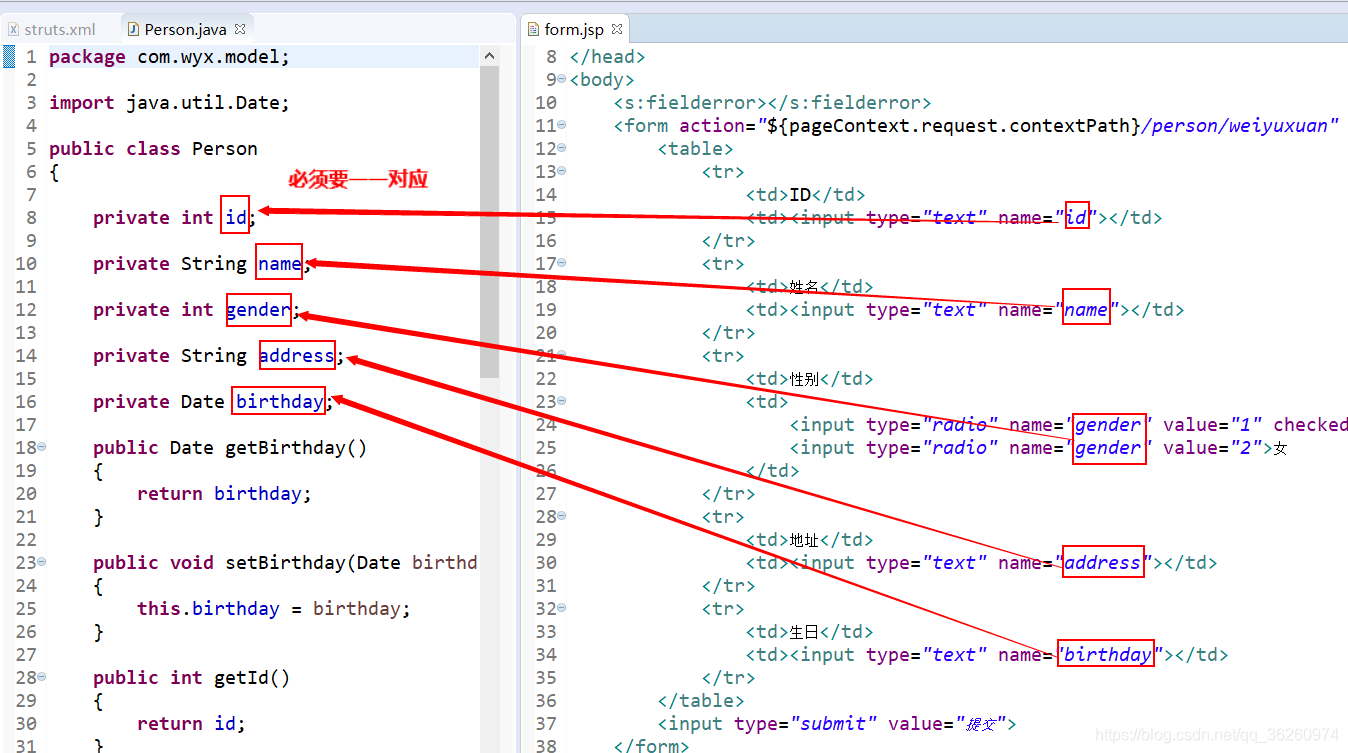Click '<td>姓名</td>' on line 18
This screenshot has height=753, width=1348.
tap(809, 287)
